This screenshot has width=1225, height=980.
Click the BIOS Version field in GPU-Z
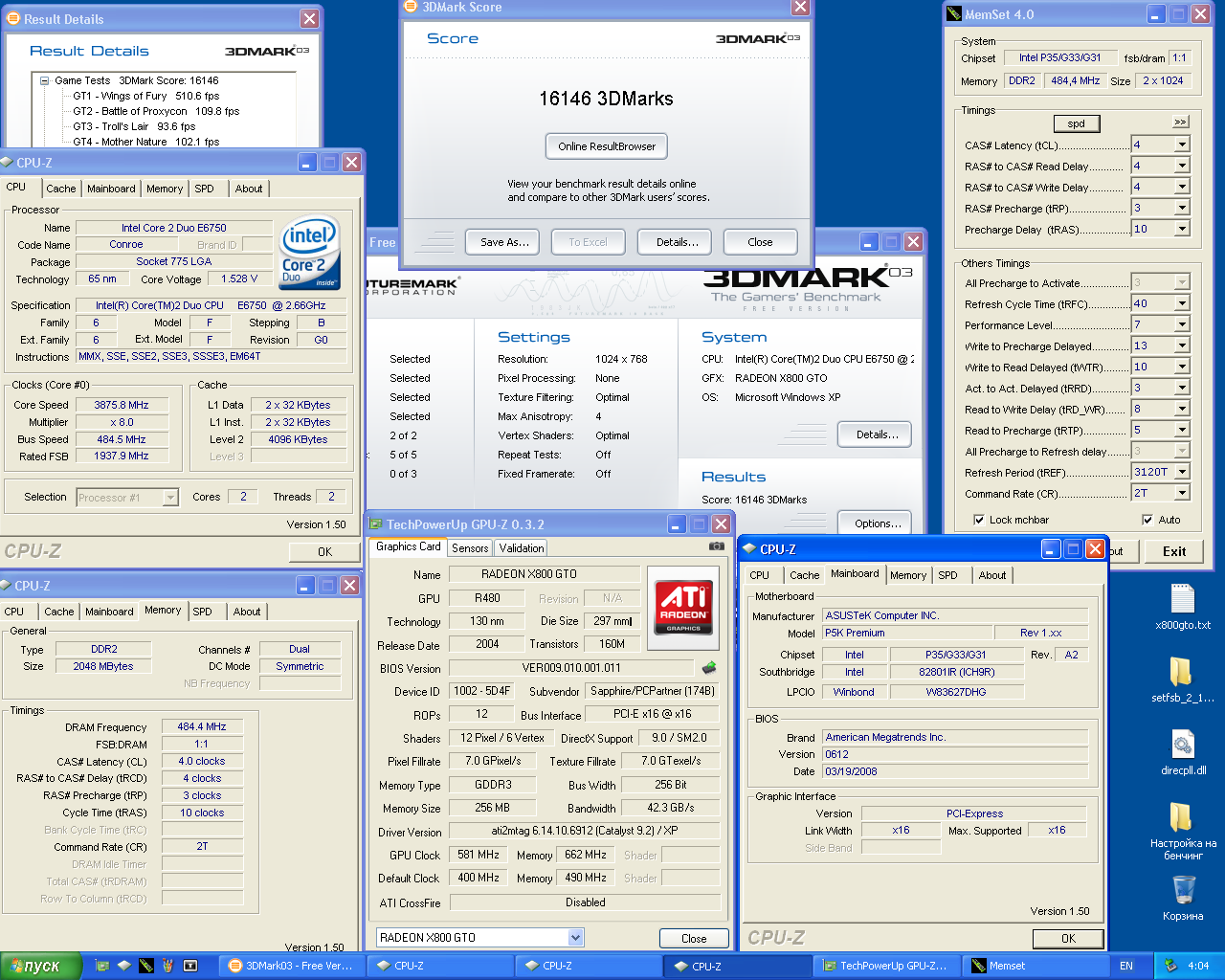(571, 668)
